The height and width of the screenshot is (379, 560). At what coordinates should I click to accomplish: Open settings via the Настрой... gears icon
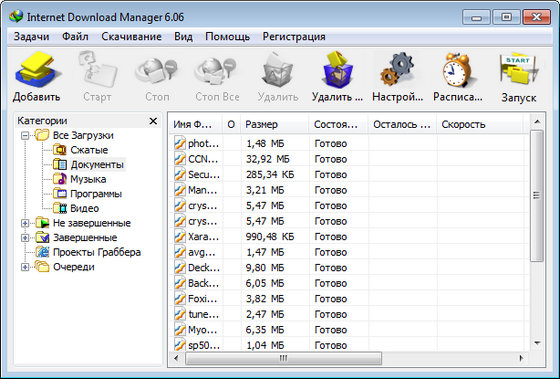pyautogui.click(x=398, y=70)
